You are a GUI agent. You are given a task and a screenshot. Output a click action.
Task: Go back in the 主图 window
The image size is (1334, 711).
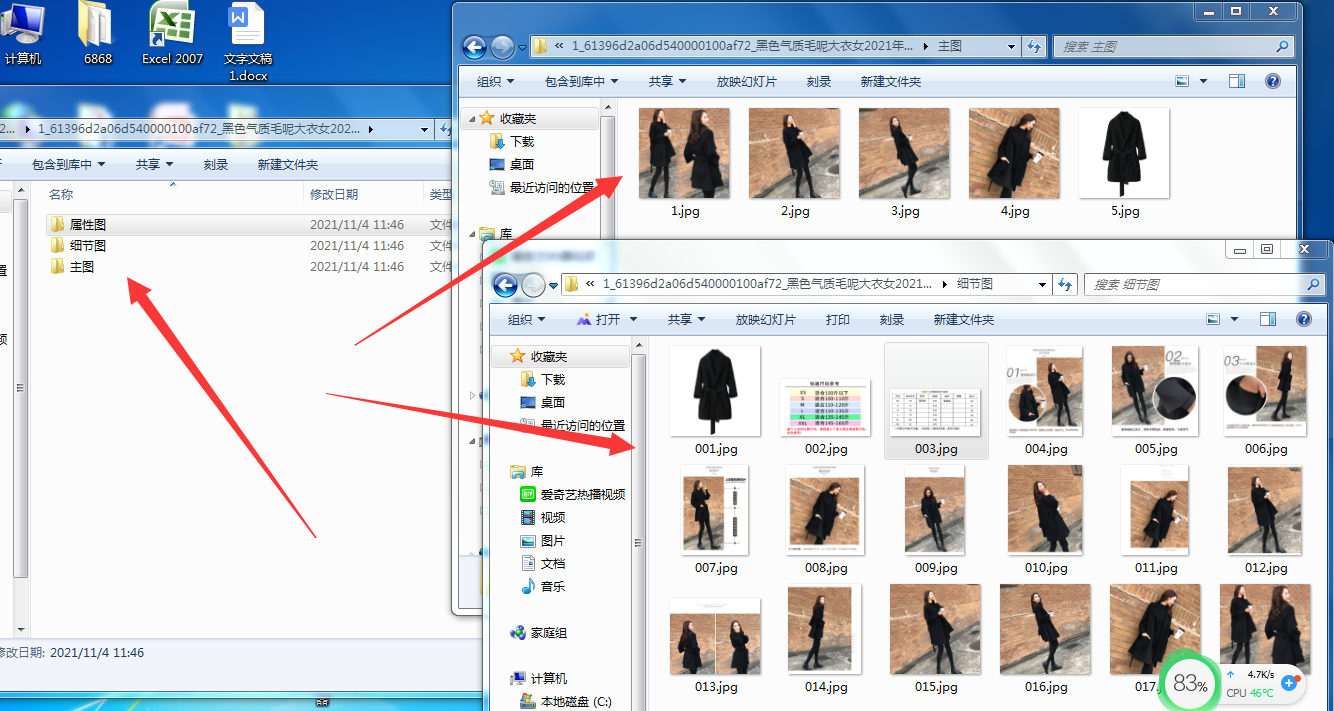474,46
